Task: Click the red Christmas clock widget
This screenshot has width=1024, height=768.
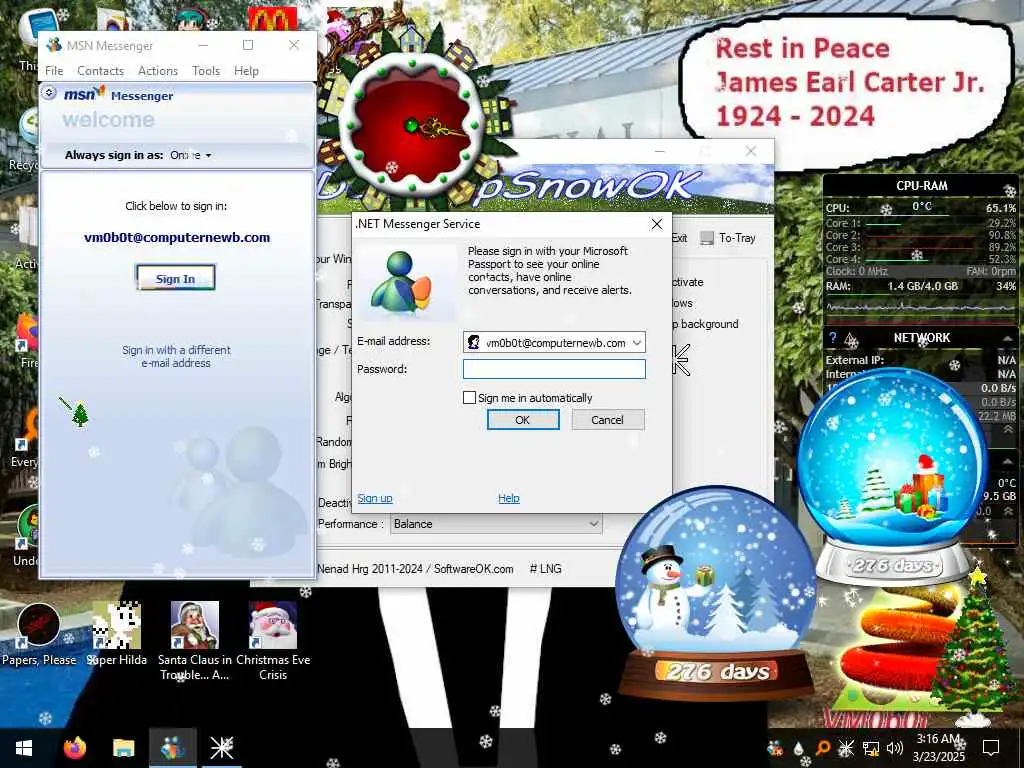Action: (x=411, y=124)
